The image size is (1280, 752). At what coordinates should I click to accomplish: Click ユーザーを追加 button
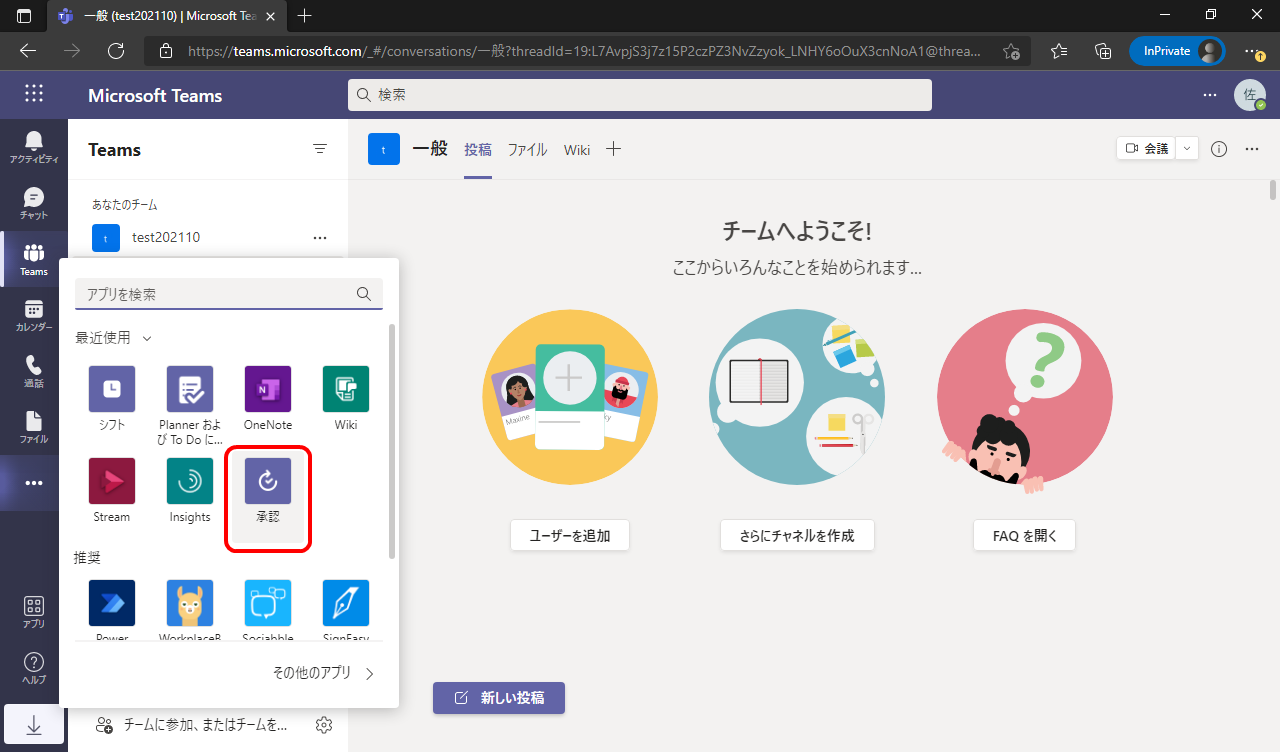[569, 535]
